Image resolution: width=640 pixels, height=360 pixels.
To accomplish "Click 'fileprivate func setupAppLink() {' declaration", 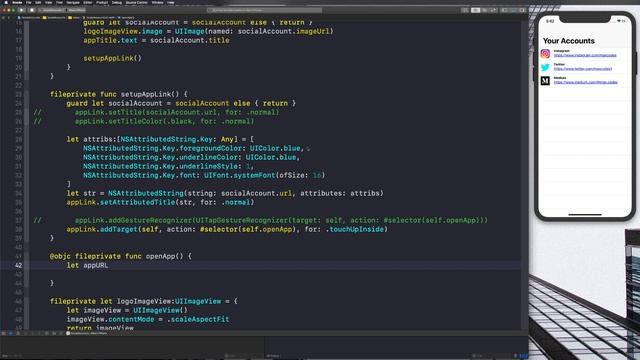I will 119,94.
